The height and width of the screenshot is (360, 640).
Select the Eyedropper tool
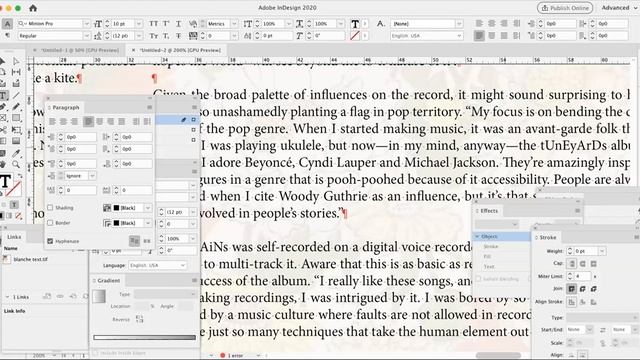coord(16,153)
